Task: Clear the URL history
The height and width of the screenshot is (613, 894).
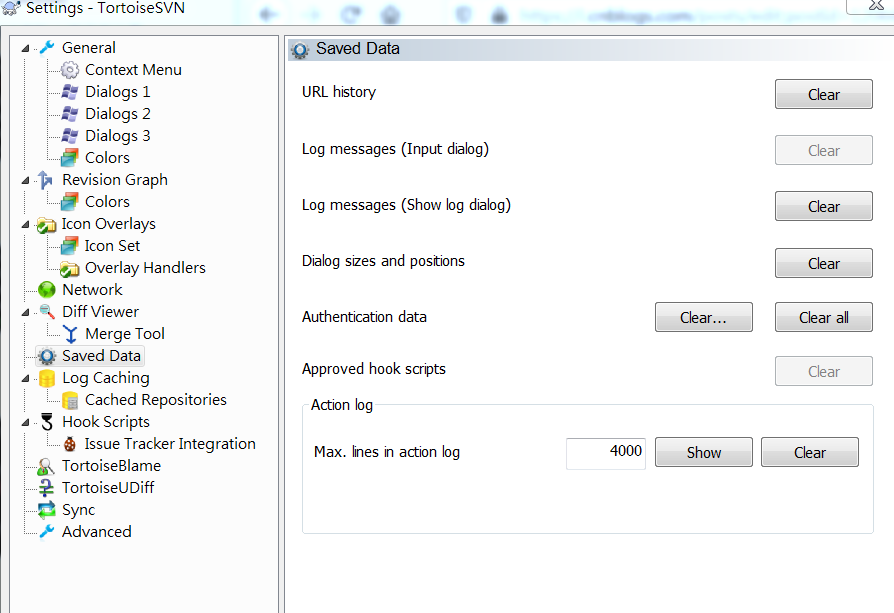Action: pyautogui.click(x=823, y=94)
